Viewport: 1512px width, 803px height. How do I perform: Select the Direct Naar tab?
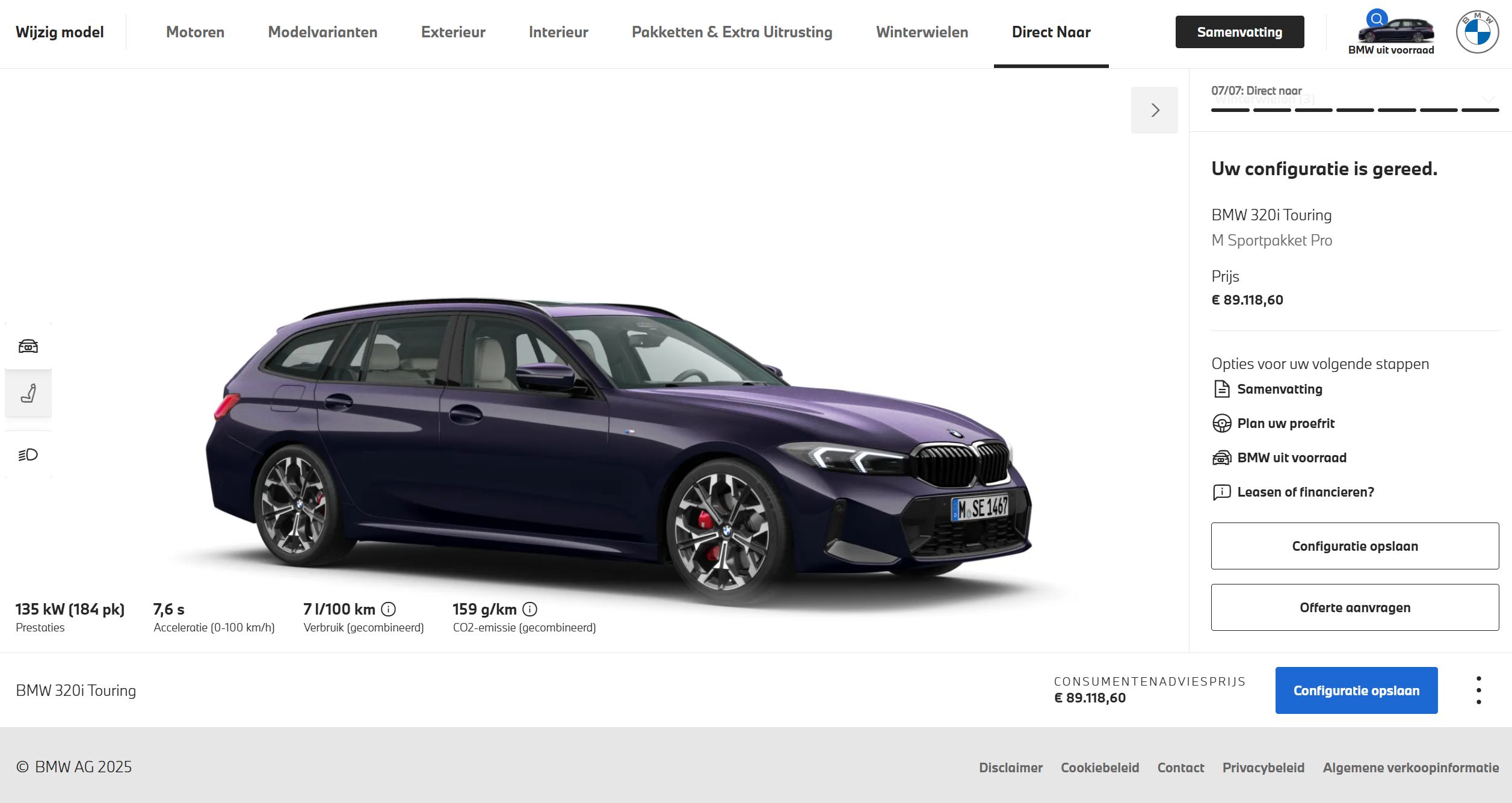[1051, 32]
